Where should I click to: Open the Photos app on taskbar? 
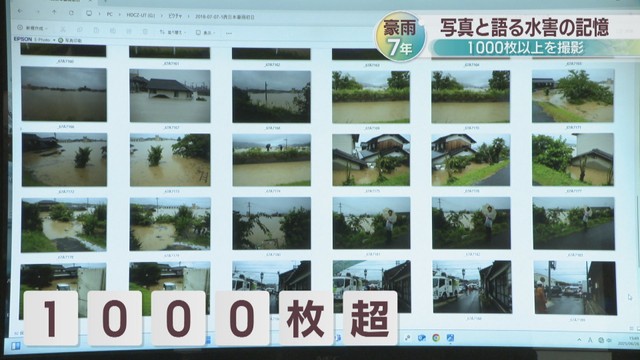(450, 338)
